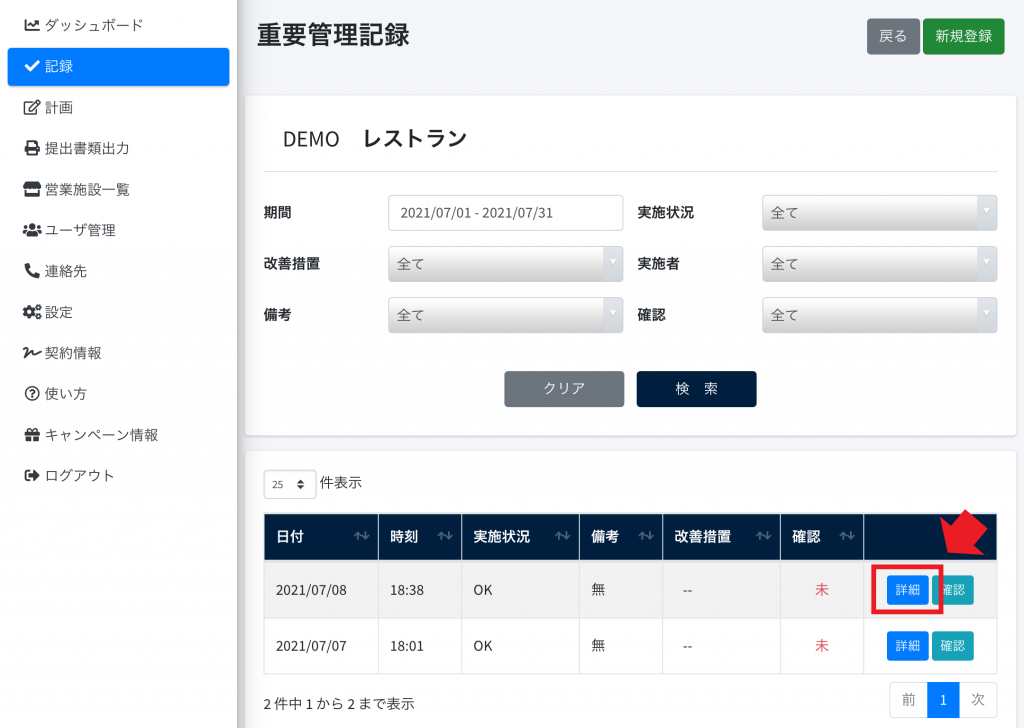The image size is (1024, 728).
Task: Open 詳細 for the 2021/07/08 record
Action: tap(907, 590)
